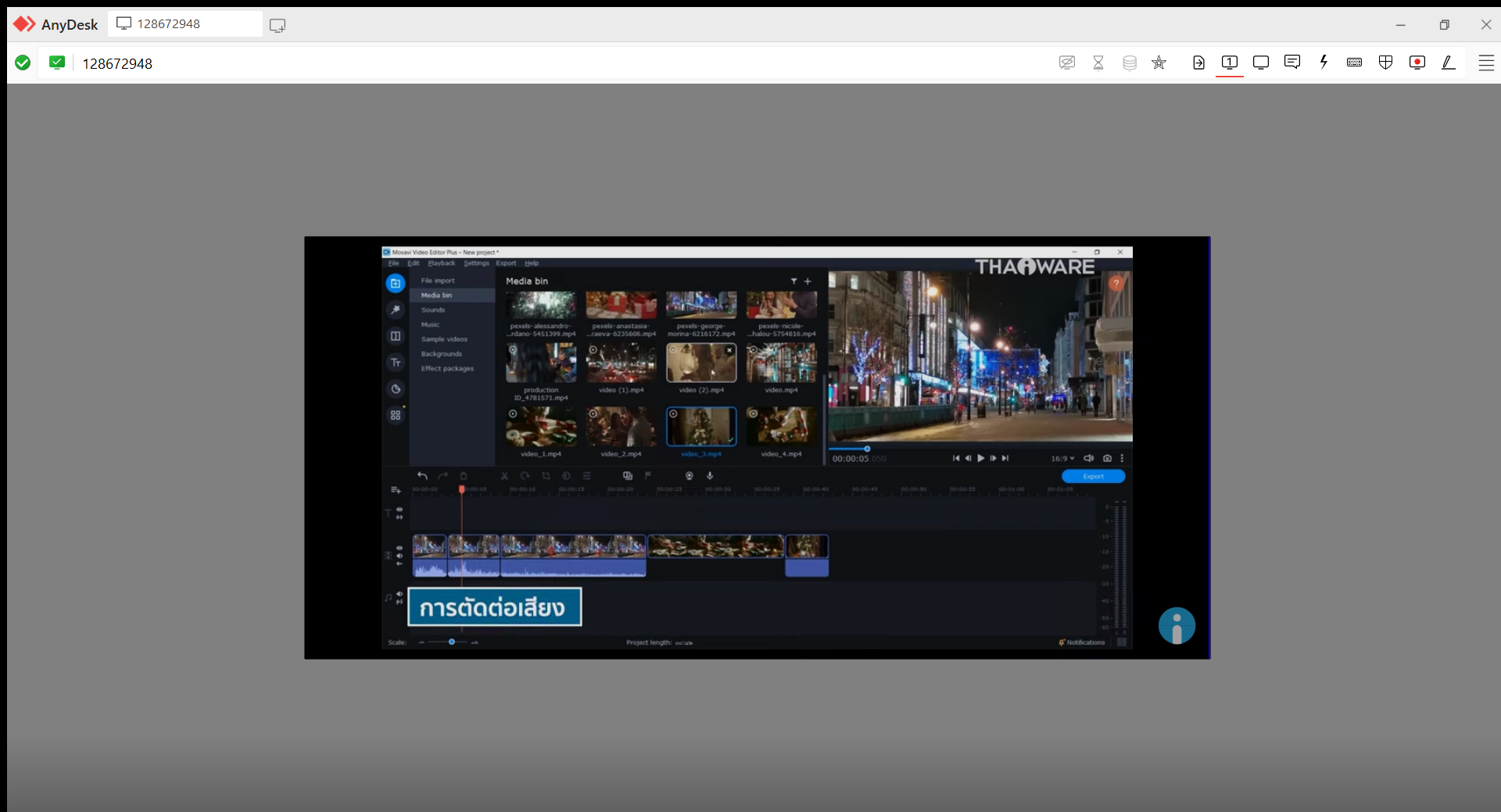1501x812 pixels.
Task: Open the AnyDesk hamburger main menu
Action: [x=1486, y=63]
